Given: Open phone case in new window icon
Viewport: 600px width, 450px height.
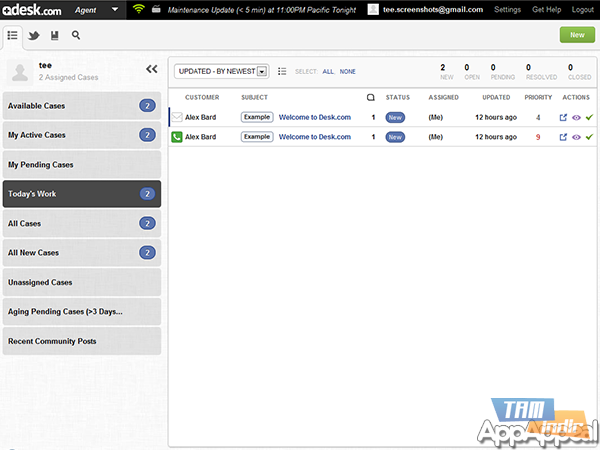Looking at the screenshot, I should pos(563,137).
